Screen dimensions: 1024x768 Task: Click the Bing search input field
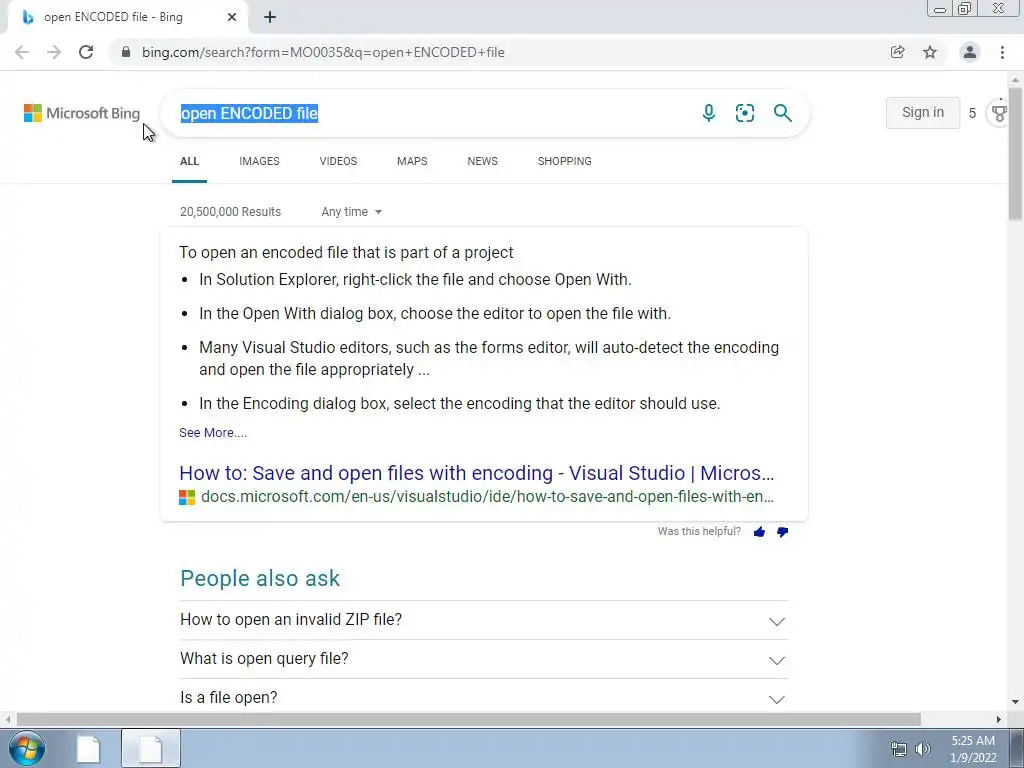click(431, 113)
